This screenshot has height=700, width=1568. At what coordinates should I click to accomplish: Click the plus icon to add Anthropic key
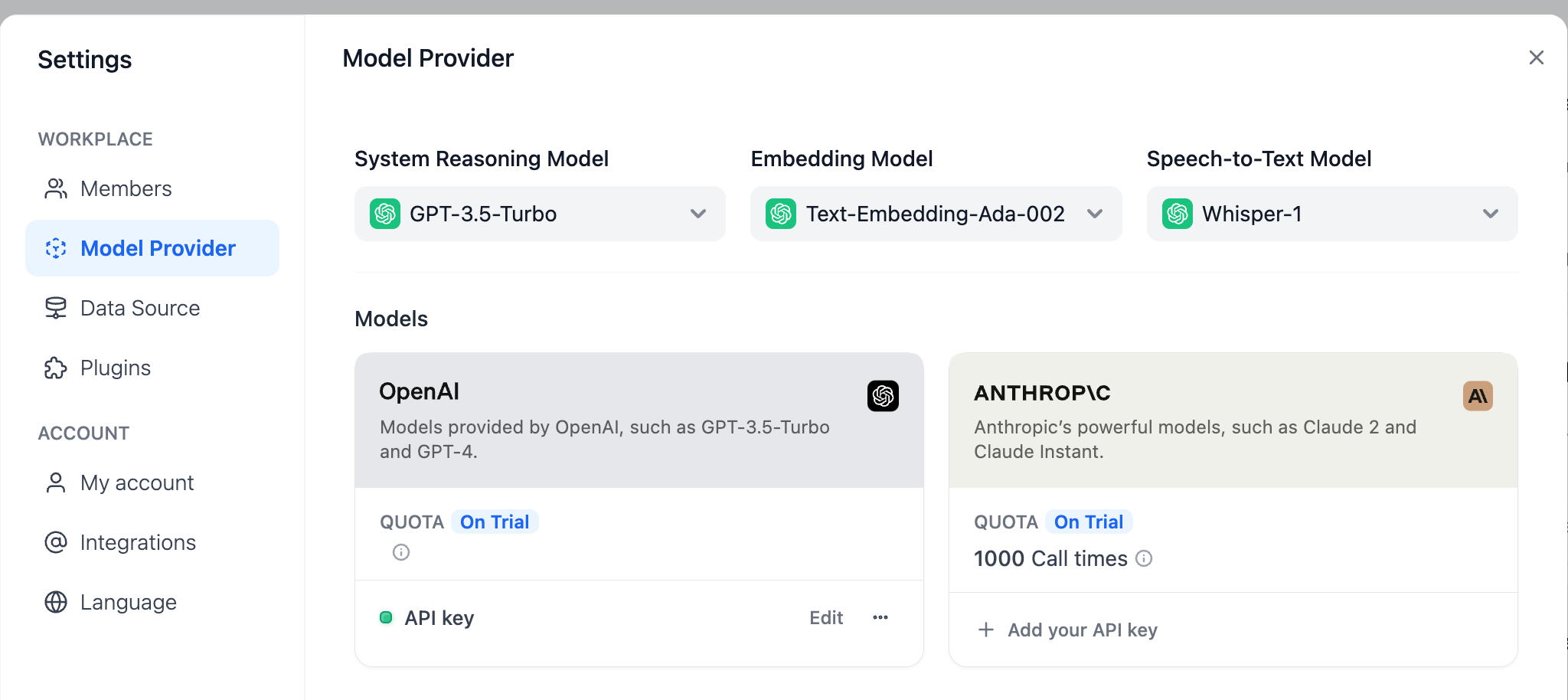pos(986,630)
